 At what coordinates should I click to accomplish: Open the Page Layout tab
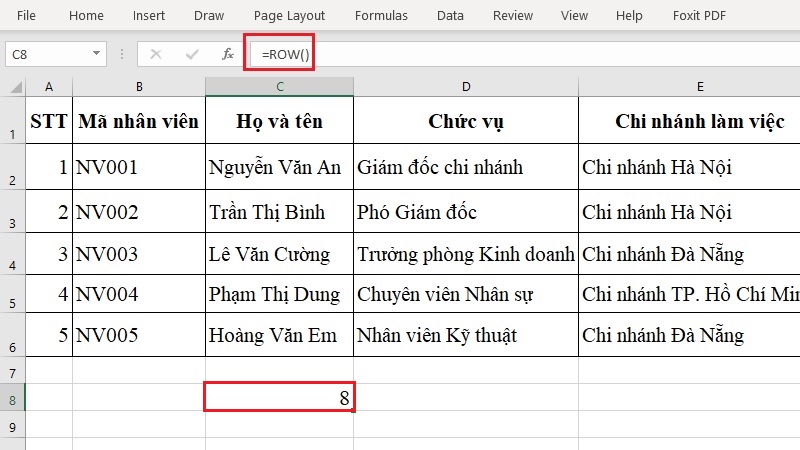[x=289, y=15]
